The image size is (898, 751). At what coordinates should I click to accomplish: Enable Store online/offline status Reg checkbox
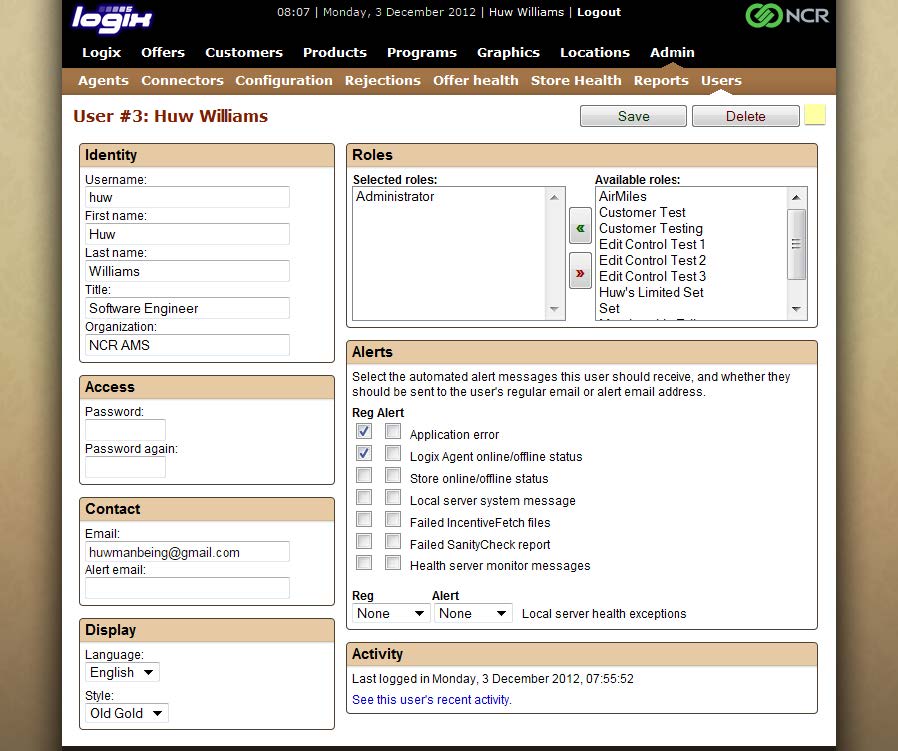click(x=364, y=475)
